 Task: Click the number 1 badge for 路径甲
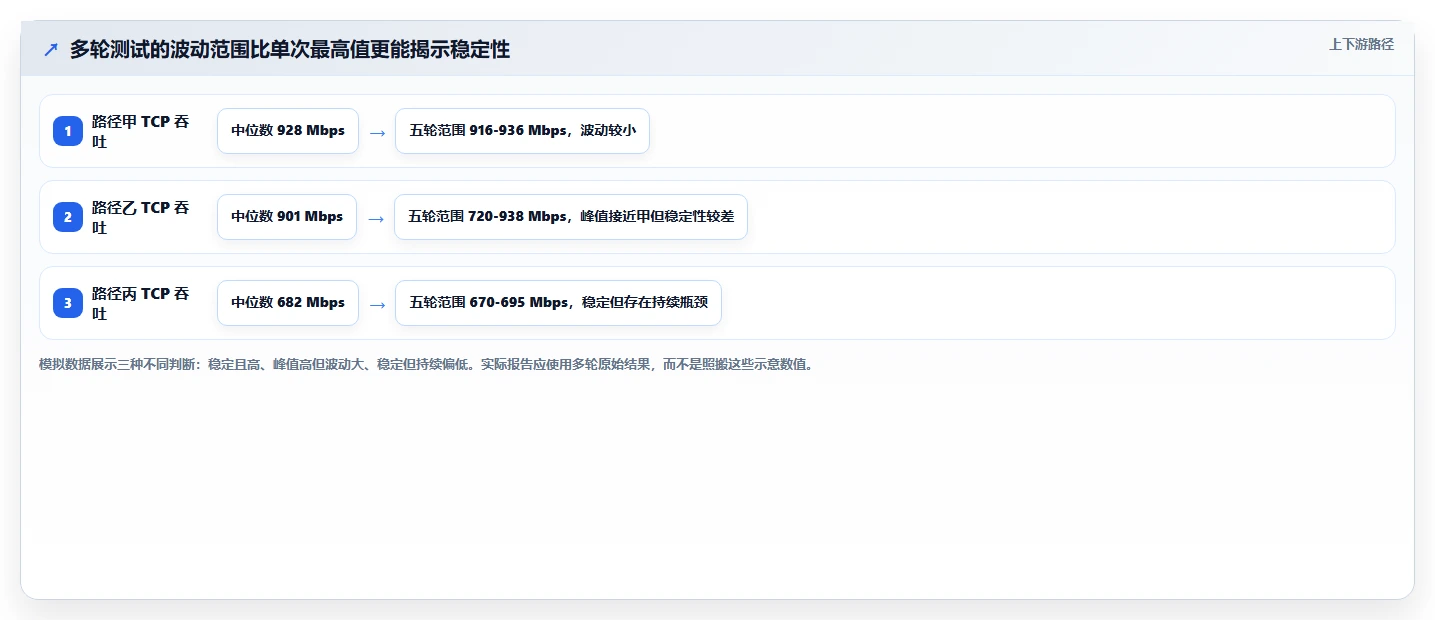pyautogui.click(x=68, y=131)
